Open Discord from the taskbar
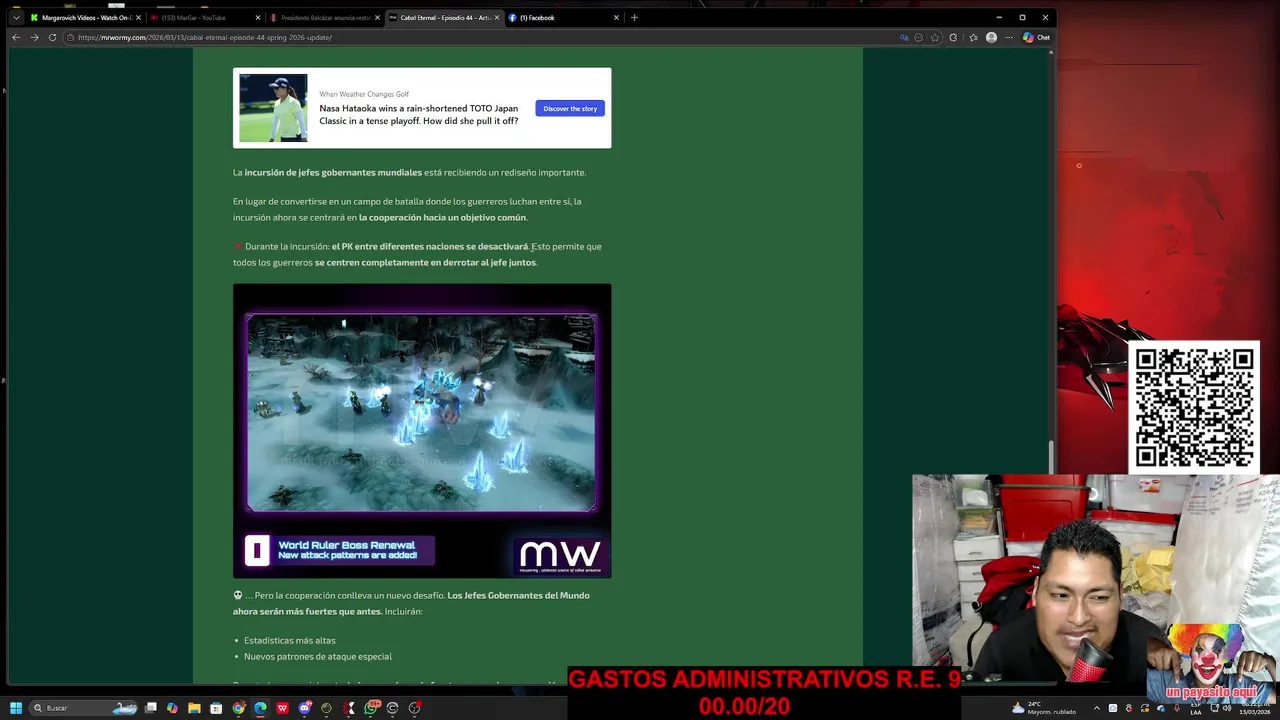This screenshot has width=1280, height=720. [x=304, y=708]
